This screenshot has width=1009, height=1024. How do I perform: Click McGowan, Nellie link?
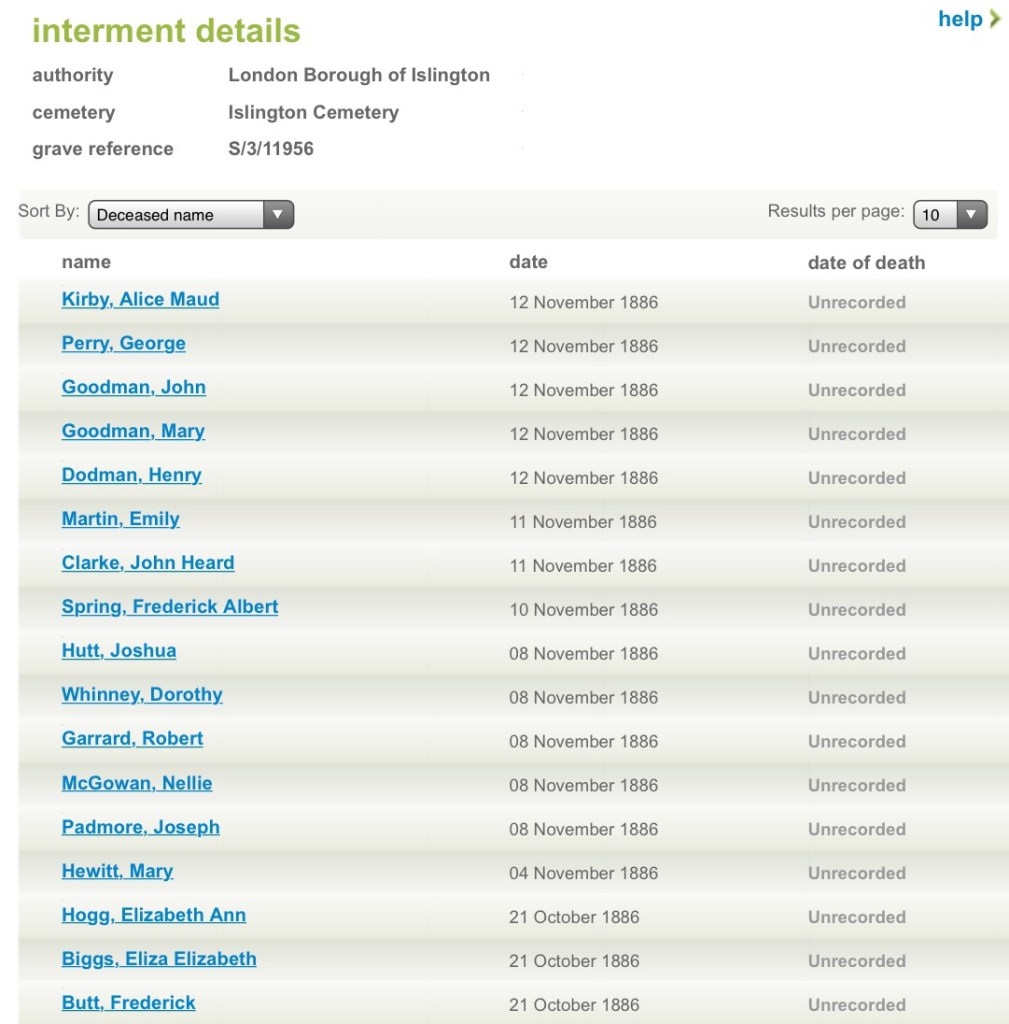tap(137, 783)
